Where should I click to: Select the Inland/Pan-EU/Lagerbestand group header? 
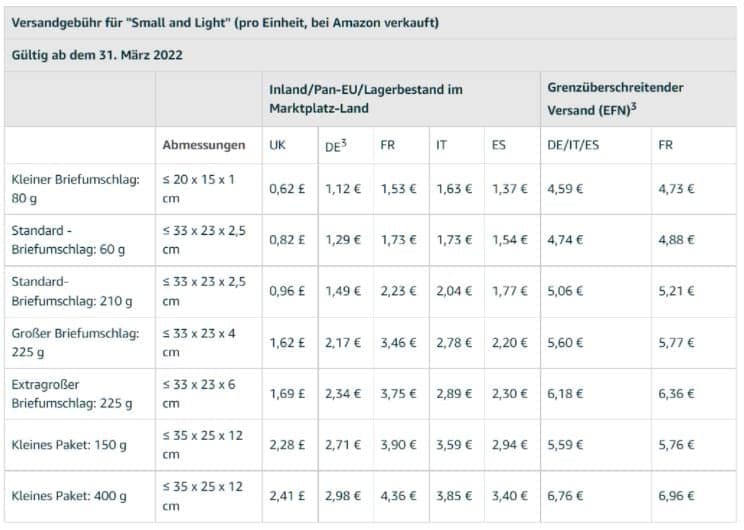tap(365, 97)
